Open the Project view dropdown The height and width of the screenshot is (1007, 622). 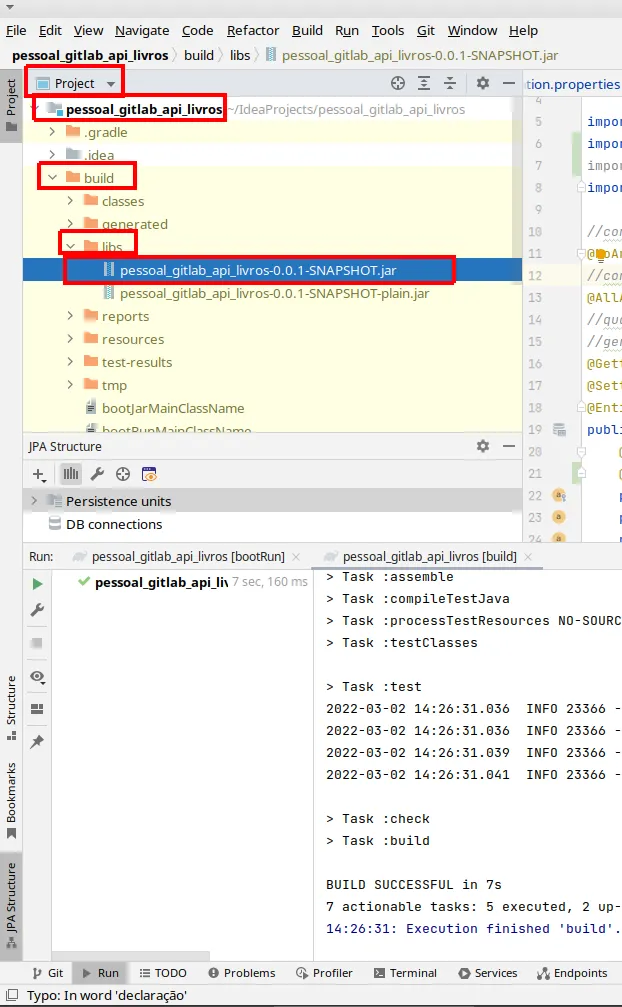pos(76,83)
